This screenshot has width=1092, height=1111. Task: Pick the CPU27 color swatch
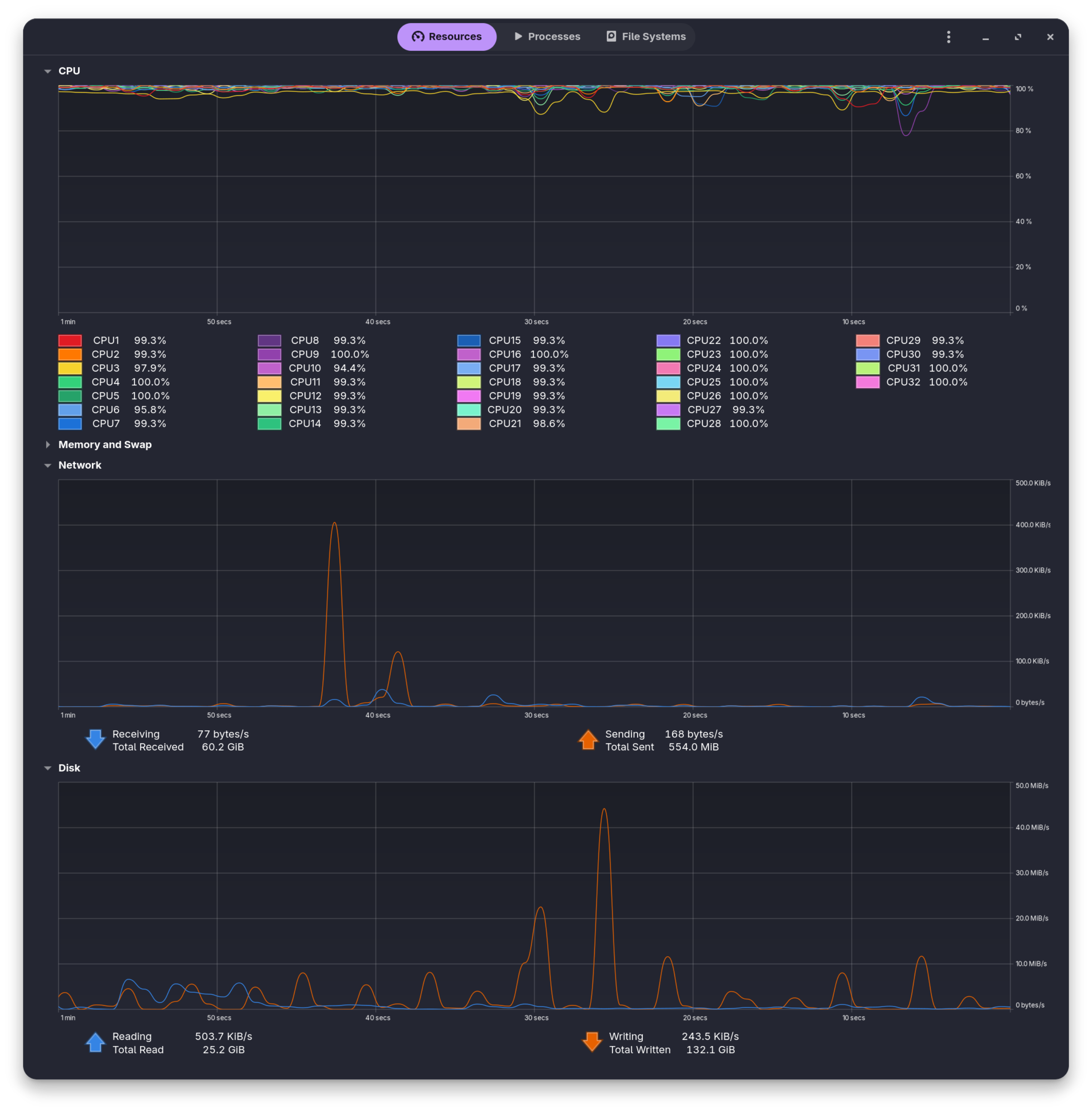[669, 410]
